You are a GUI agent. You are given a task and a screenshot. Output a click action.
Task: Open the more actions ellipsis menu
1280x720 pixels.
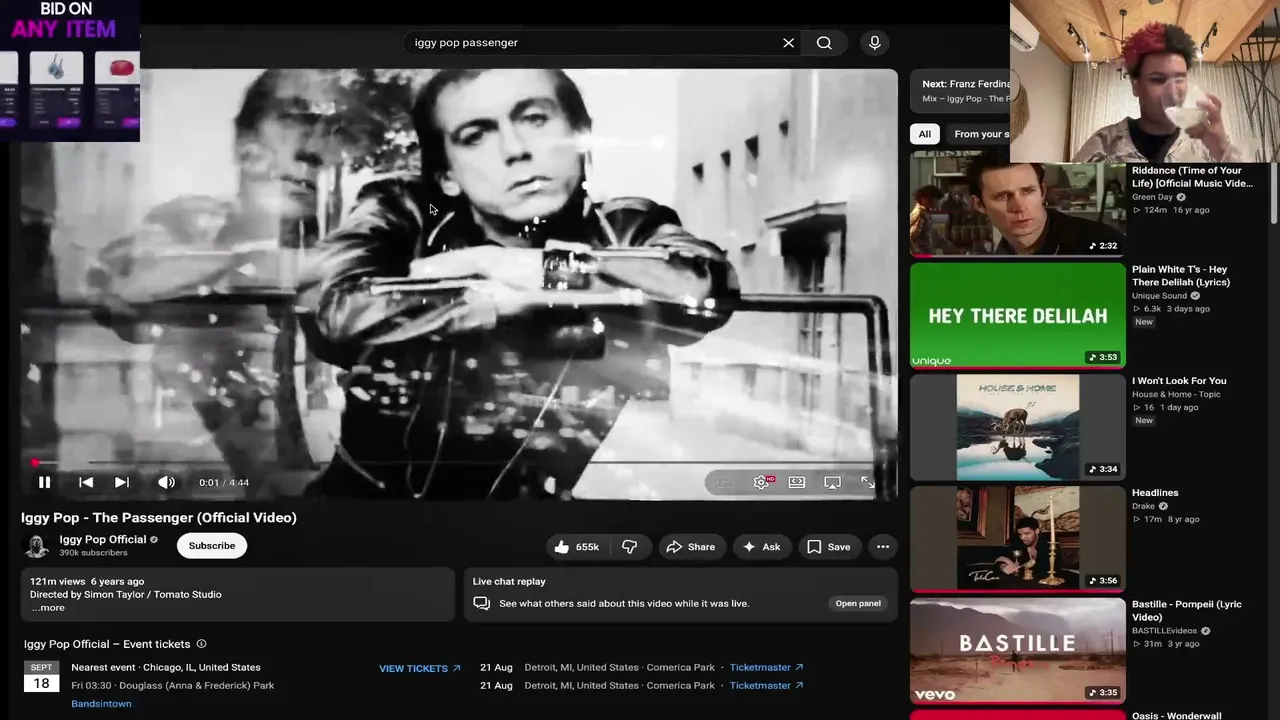click(x=883, y=547)
